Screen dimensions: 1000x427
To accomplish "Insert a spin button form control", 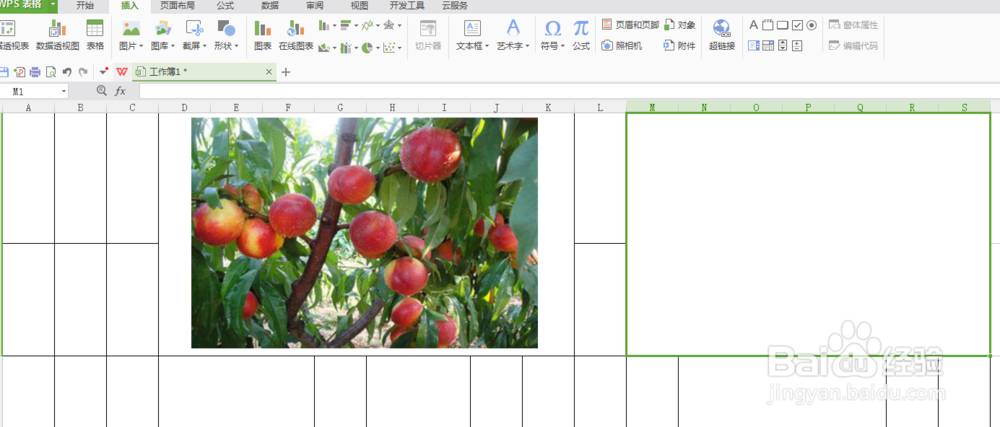I will (x=797, y=46).
